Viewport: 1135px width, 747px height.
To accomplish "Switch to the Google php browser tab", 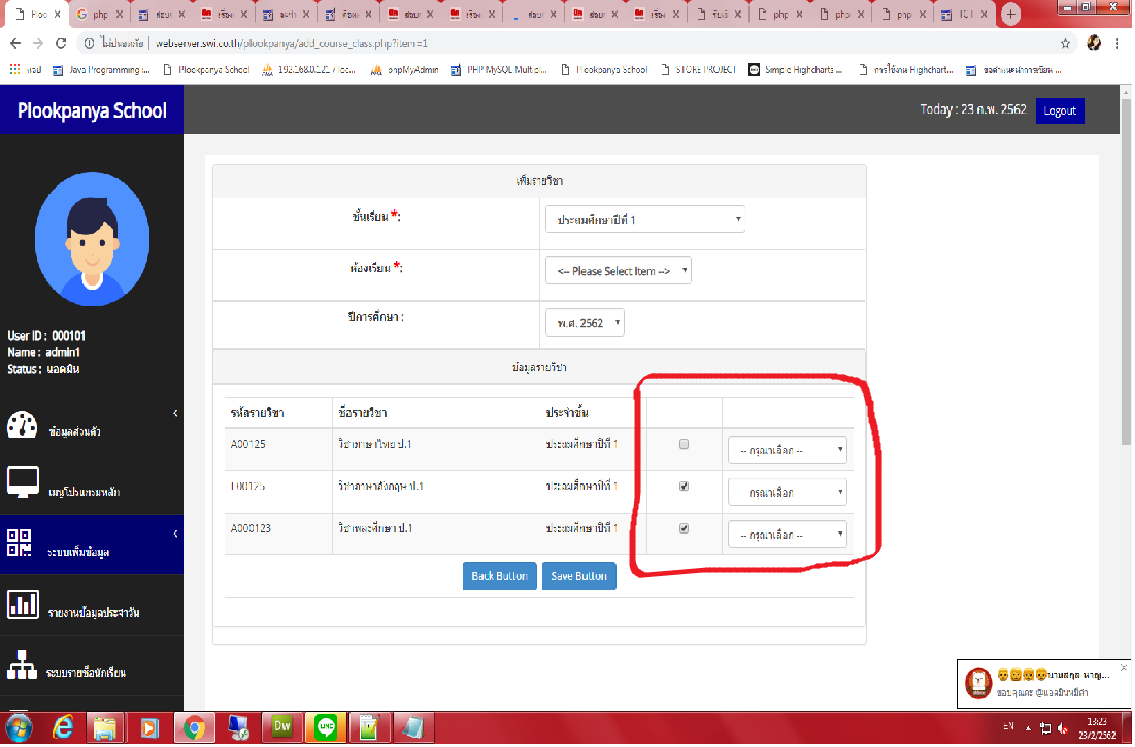I will click(x=101, y=14).
